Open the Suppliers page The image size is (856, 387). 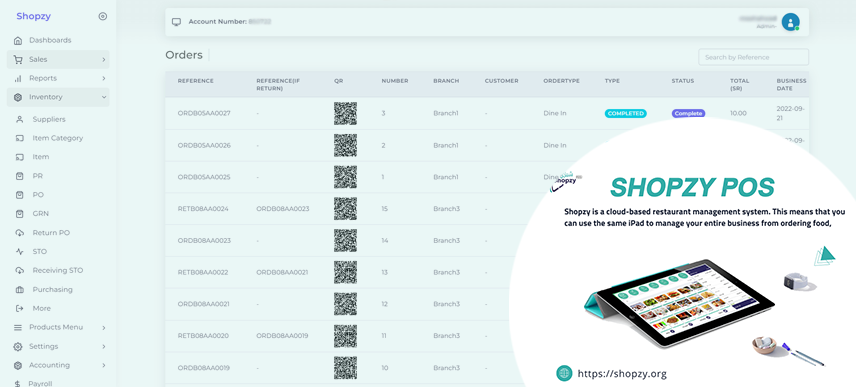point(49,119)
